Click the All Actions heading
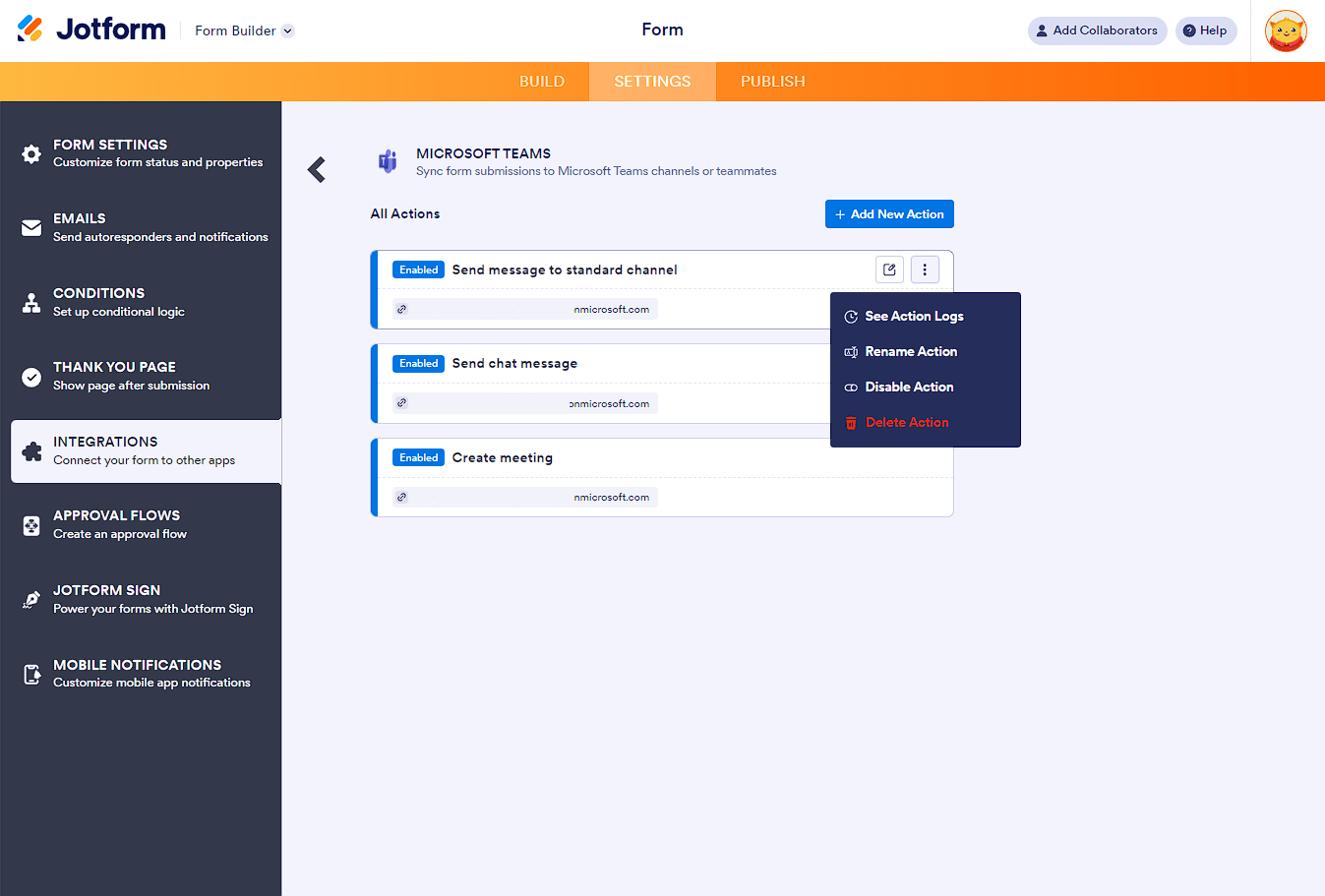Screen dimensions: 1325x896 [405, 213]
